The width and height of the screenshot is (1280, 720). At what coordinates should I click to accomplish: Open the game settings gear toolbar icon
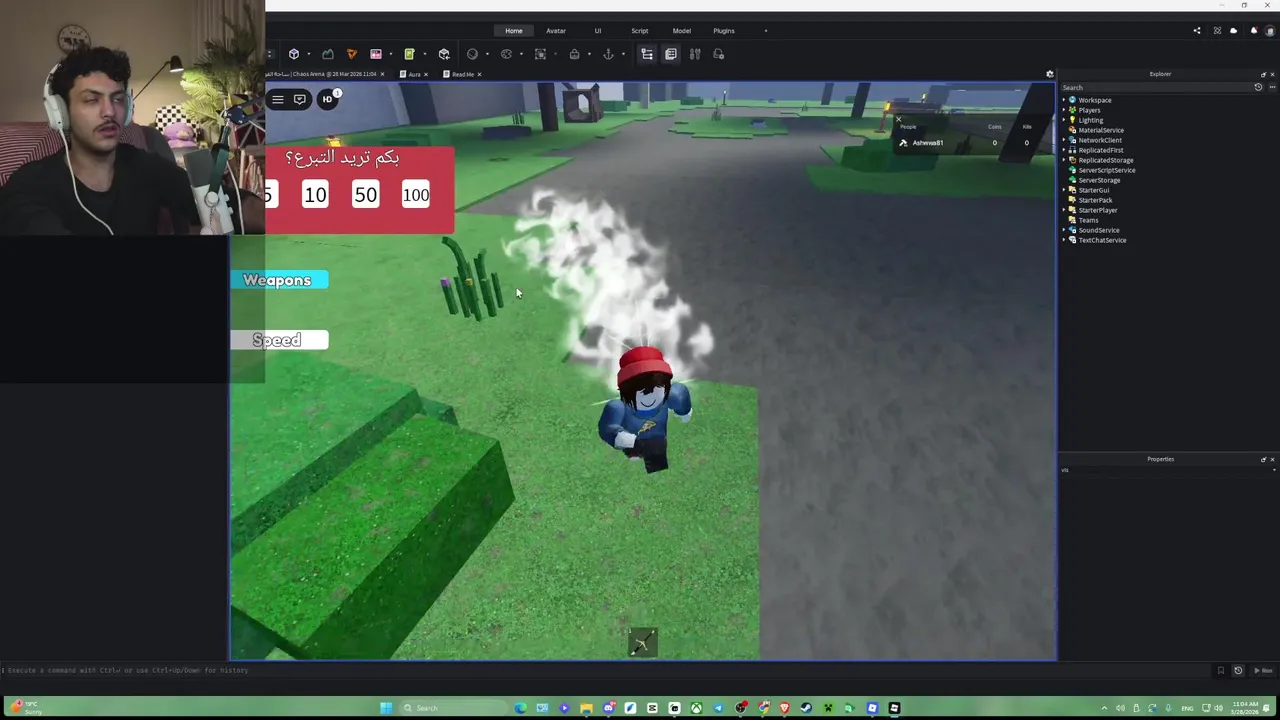719,54
